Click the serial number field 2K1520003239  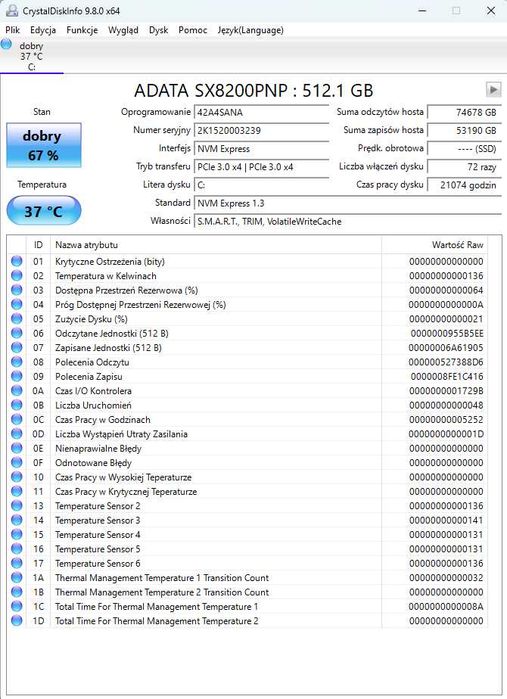coord(262,131)
